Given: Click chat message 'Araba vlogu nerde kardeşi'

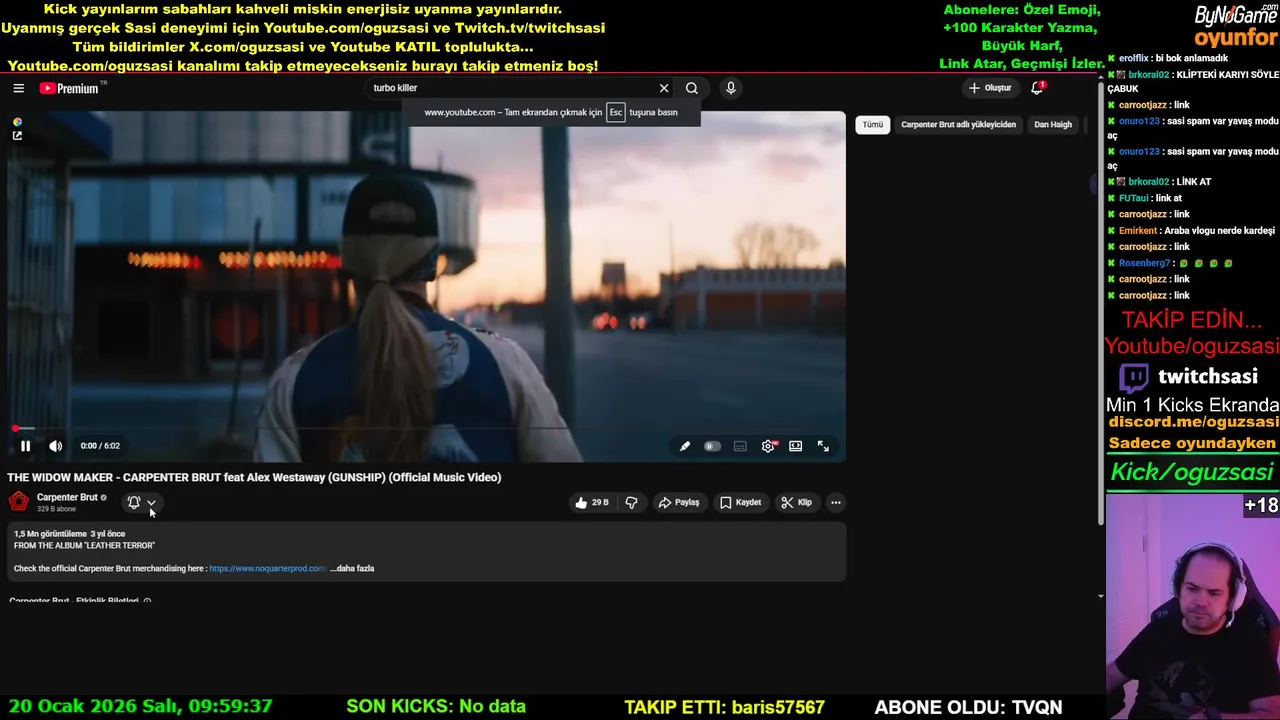Looking at the screenshot, I should pyautogui.click(x=1219, y=230).
